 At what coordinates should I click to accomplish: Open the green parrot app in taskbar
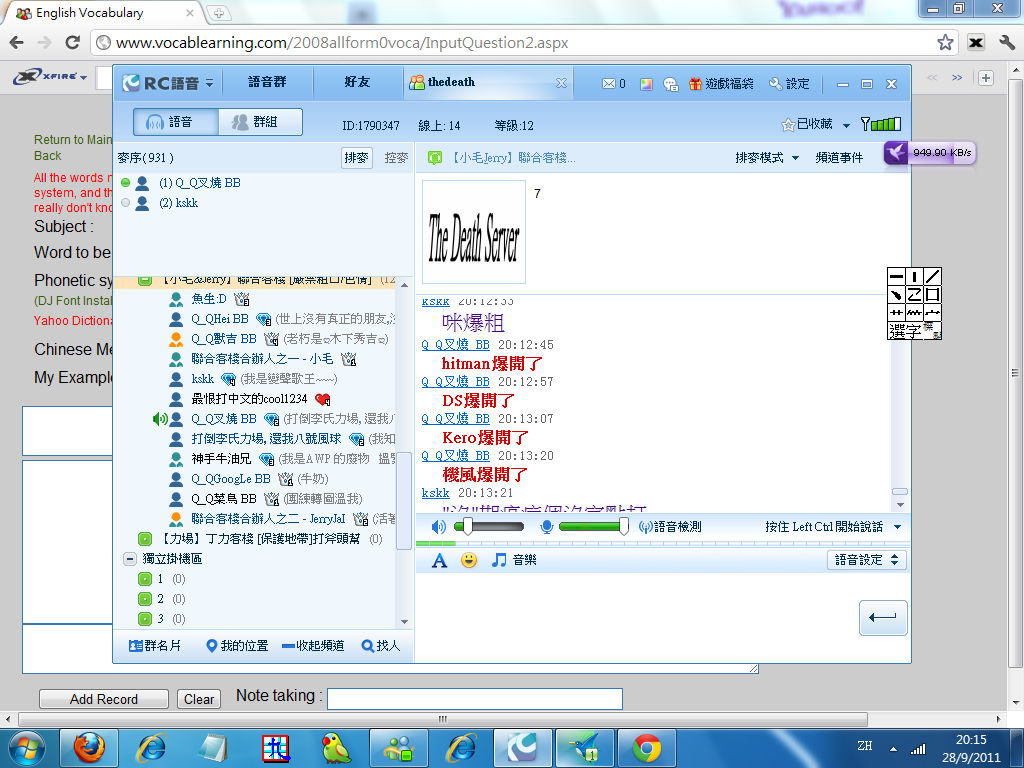337,748
